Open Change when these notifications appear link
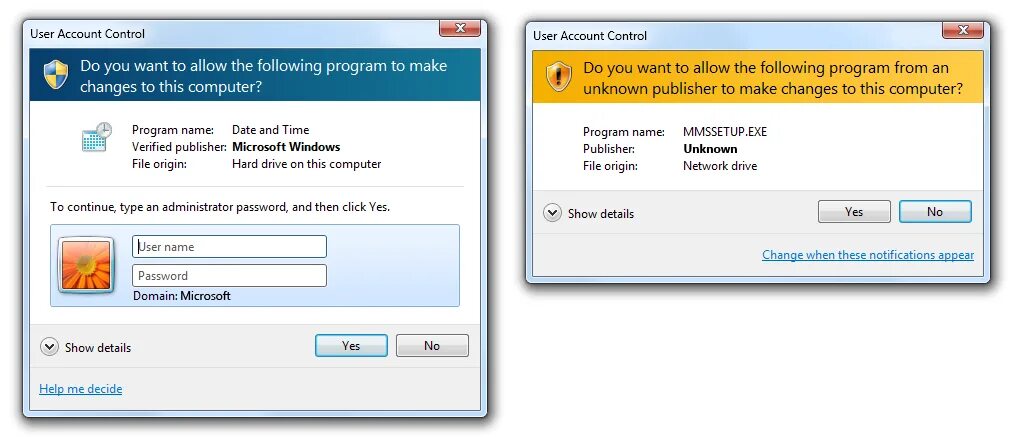 868,255
